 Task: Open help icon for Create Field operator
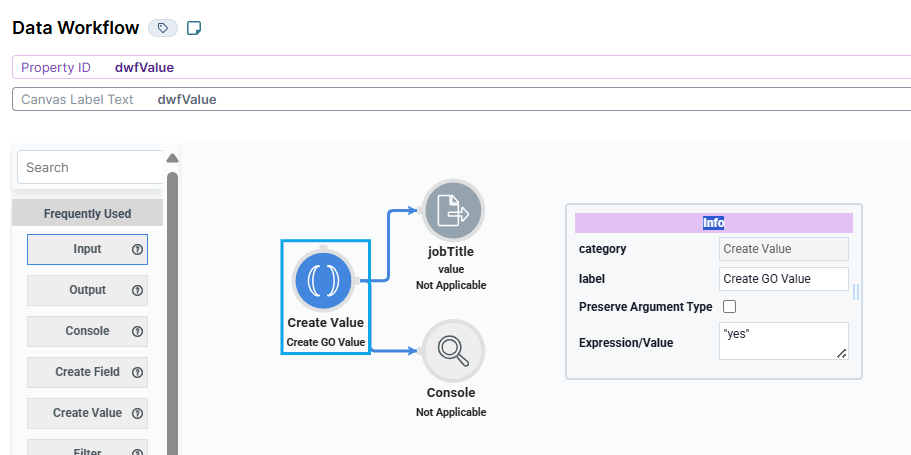[x=137, y=372]
